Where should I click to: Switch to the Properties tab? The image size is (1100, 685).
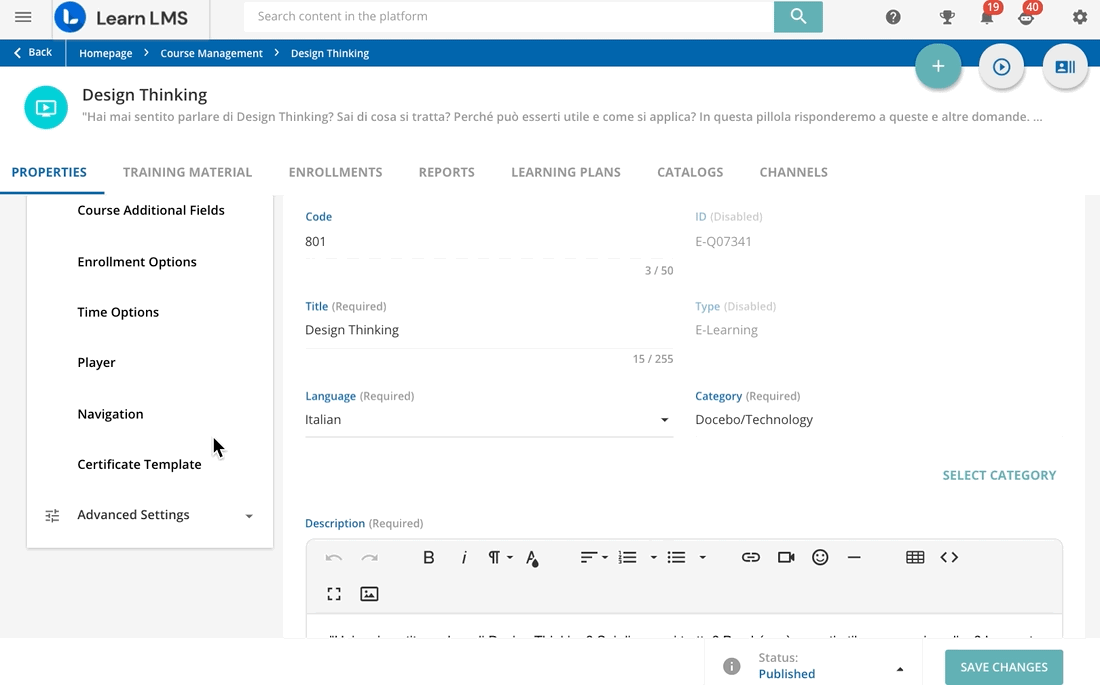(49, 172)
